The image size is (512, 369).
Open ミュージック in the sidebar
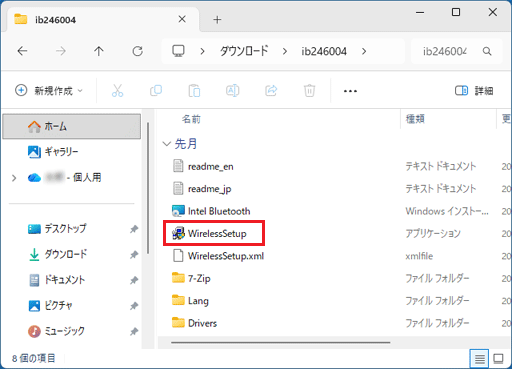pyautogui.click(x=56, y=331)
